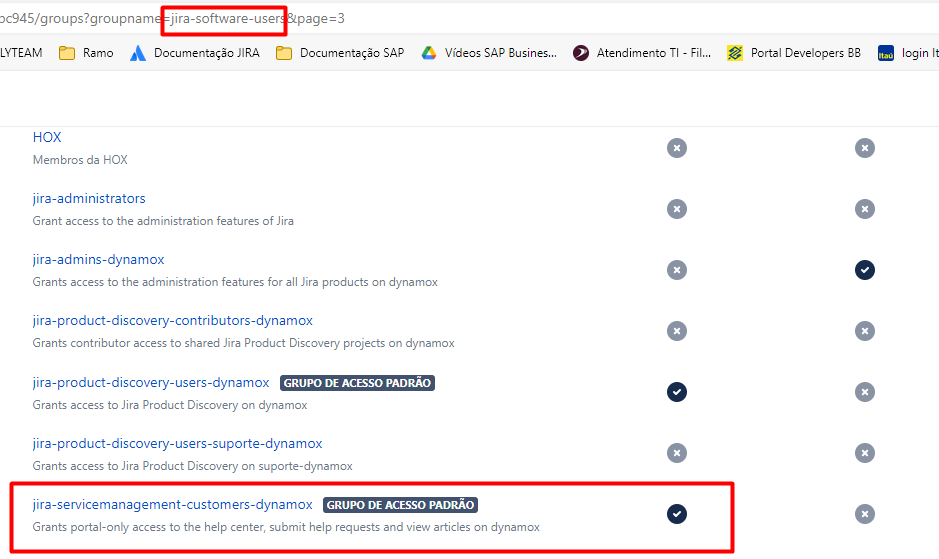Open Vídeos SAP Business Drive bookmark
This screenshot has width=939, height=559.
[489, 53]
